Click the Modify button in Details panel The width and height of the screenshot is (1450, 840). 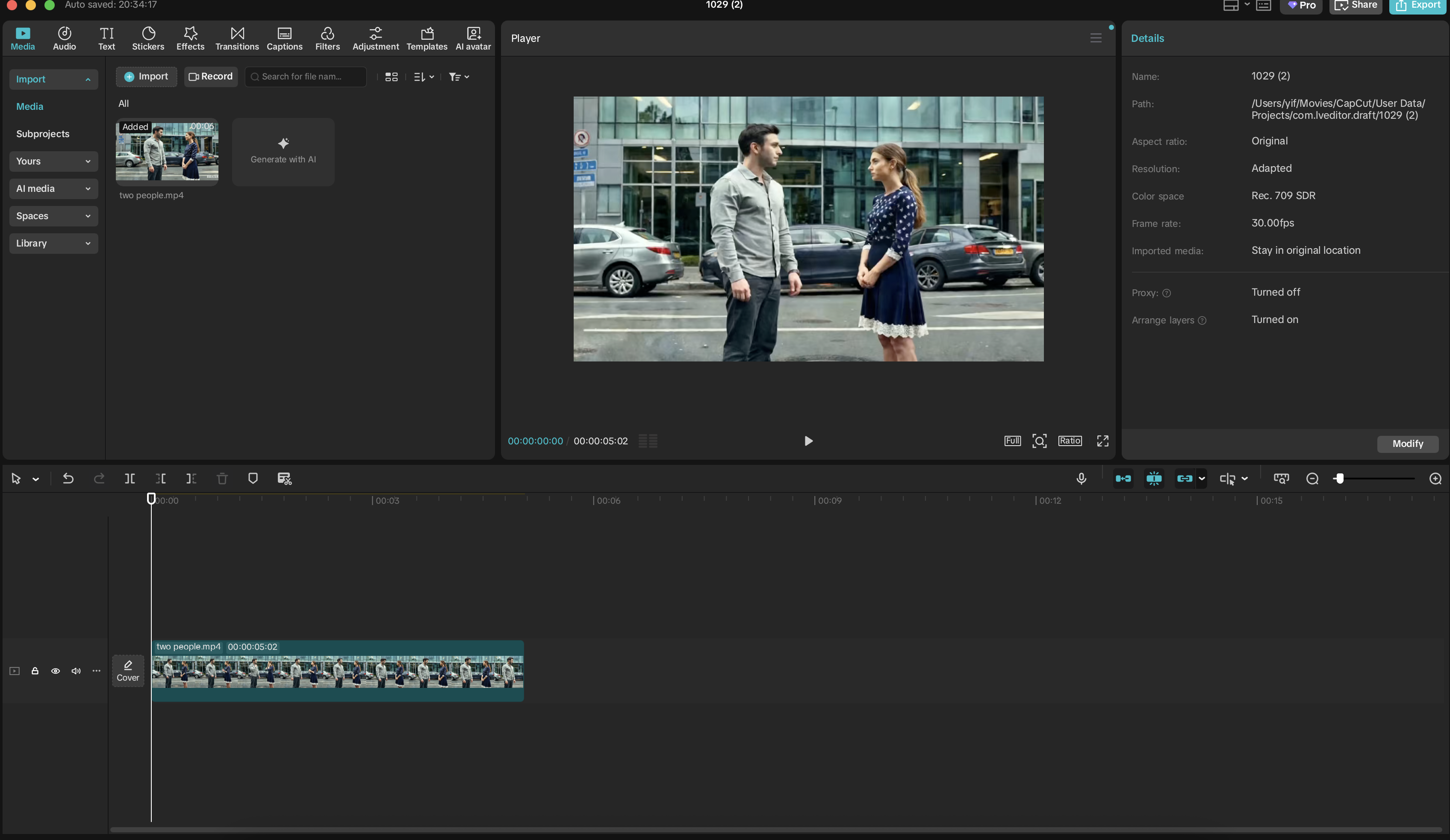[1407, 443]
